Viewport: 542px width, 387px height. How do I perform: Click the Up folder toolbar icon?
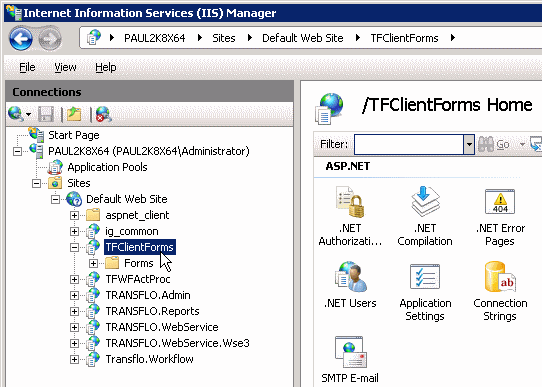[74, 114]
